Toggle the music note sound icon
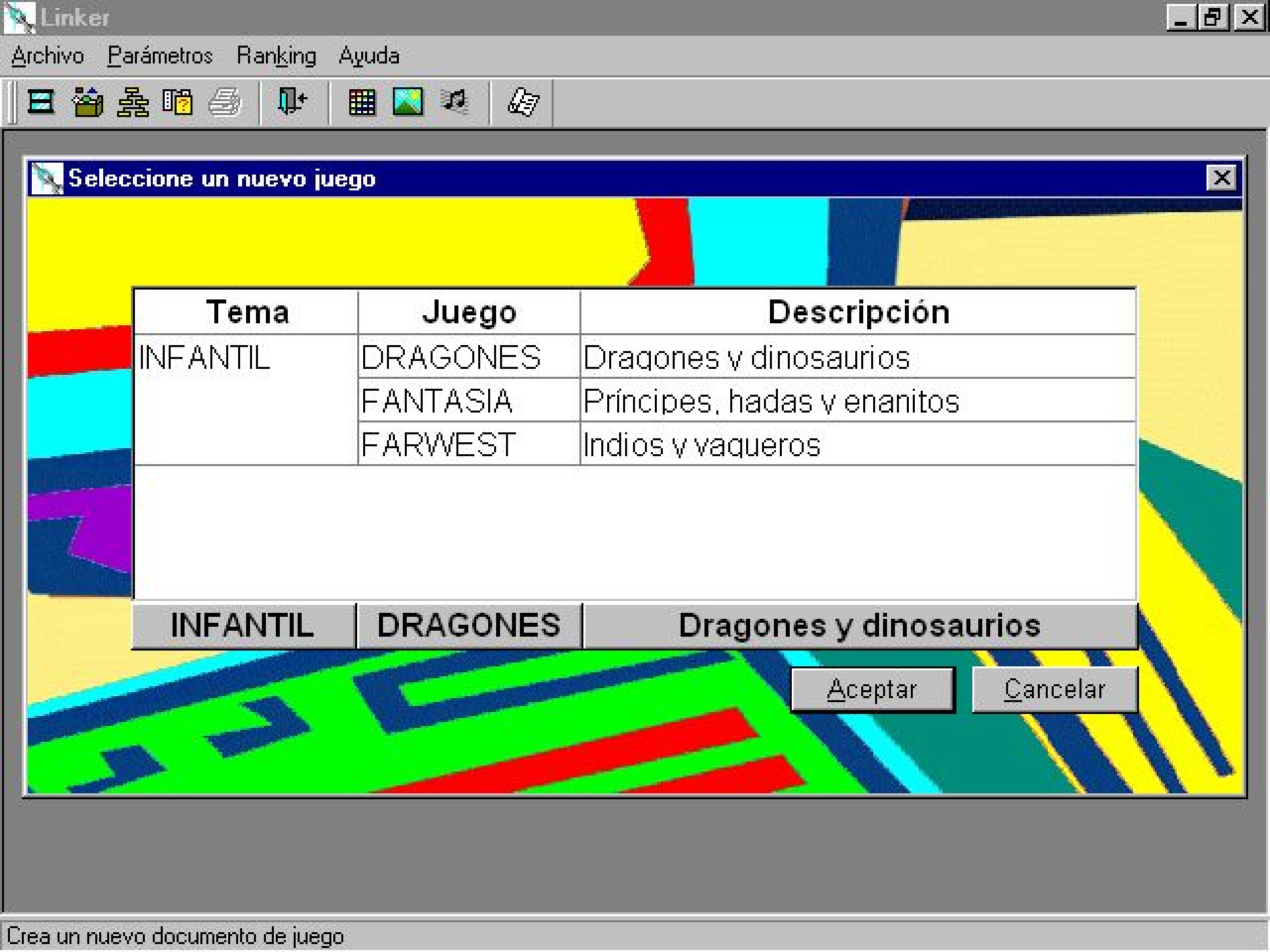The image size is (1270, 952). pos(455,102)
